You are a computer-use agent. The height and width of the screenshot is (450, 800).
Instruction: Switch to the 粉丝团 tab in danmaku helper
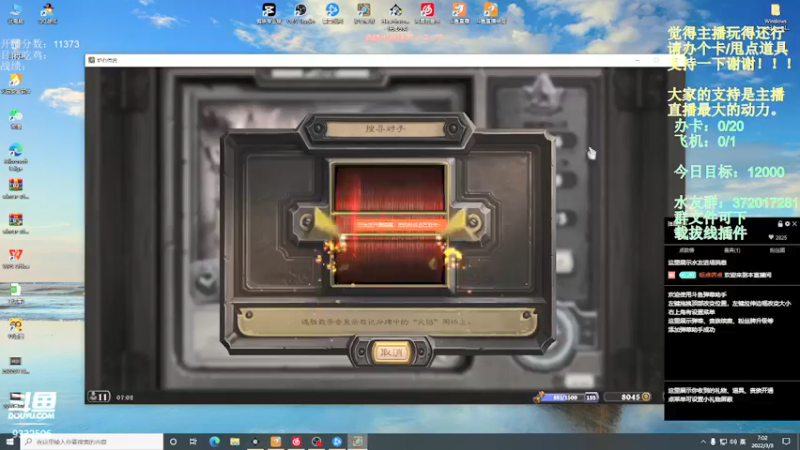tap(777, 250)
